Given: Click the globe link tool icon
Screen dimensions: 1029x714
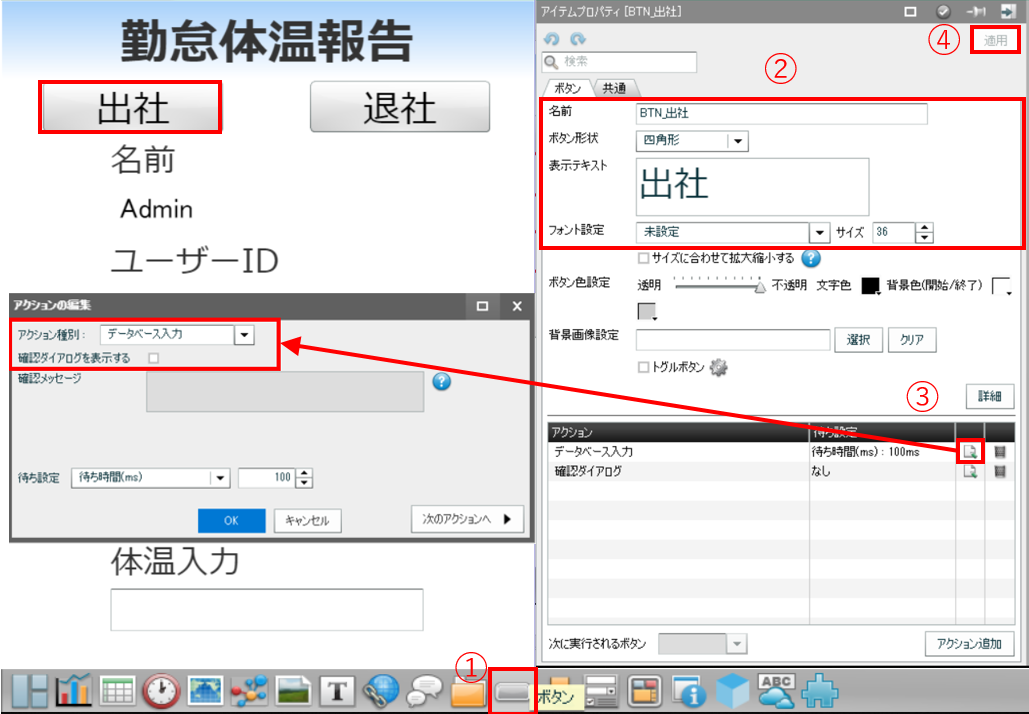Looking at the screenshot, I should pyautogui.click(x=382, y=691).
